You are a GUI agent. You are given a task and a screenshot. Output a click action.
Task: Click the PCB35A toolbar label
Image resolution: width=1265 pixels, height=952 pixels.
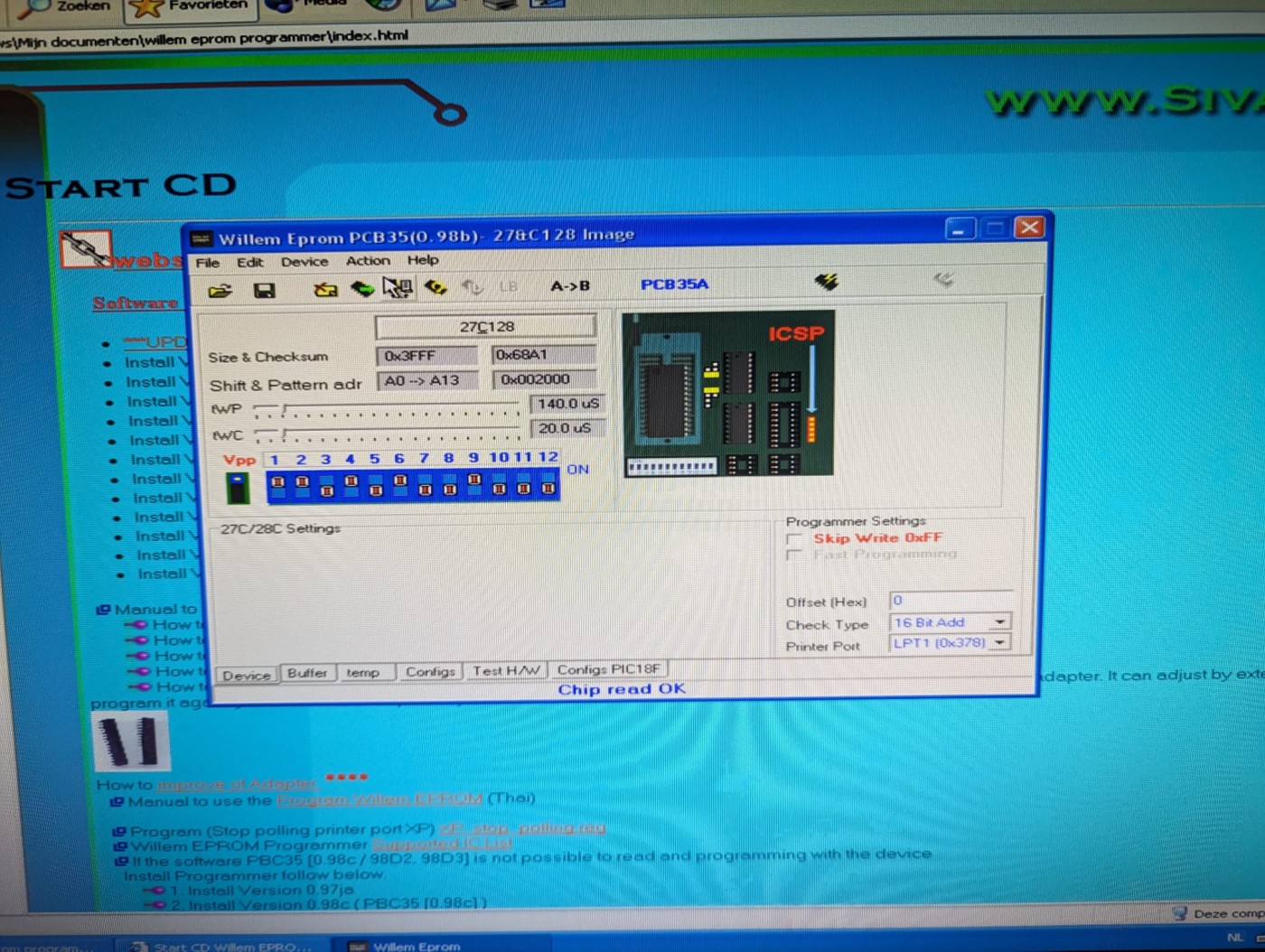click(674, 285)
